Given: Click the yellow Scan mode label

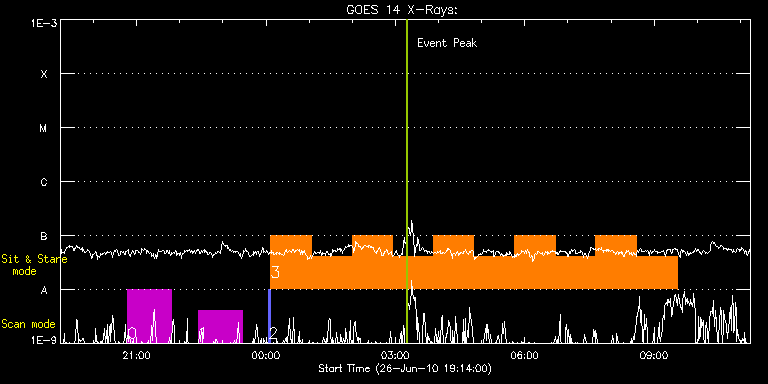Looking at the screenshot, I should 28,324.
